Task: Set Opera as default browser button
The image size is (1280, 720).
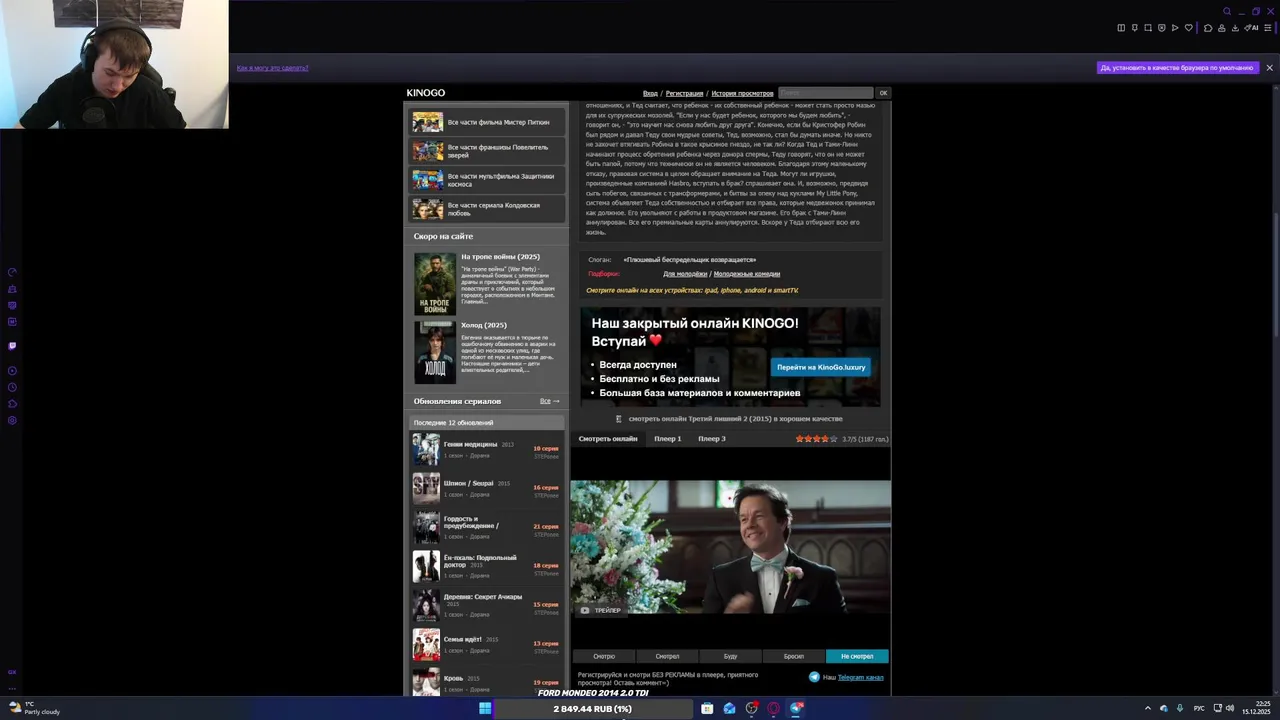Action: [1177, 68]
